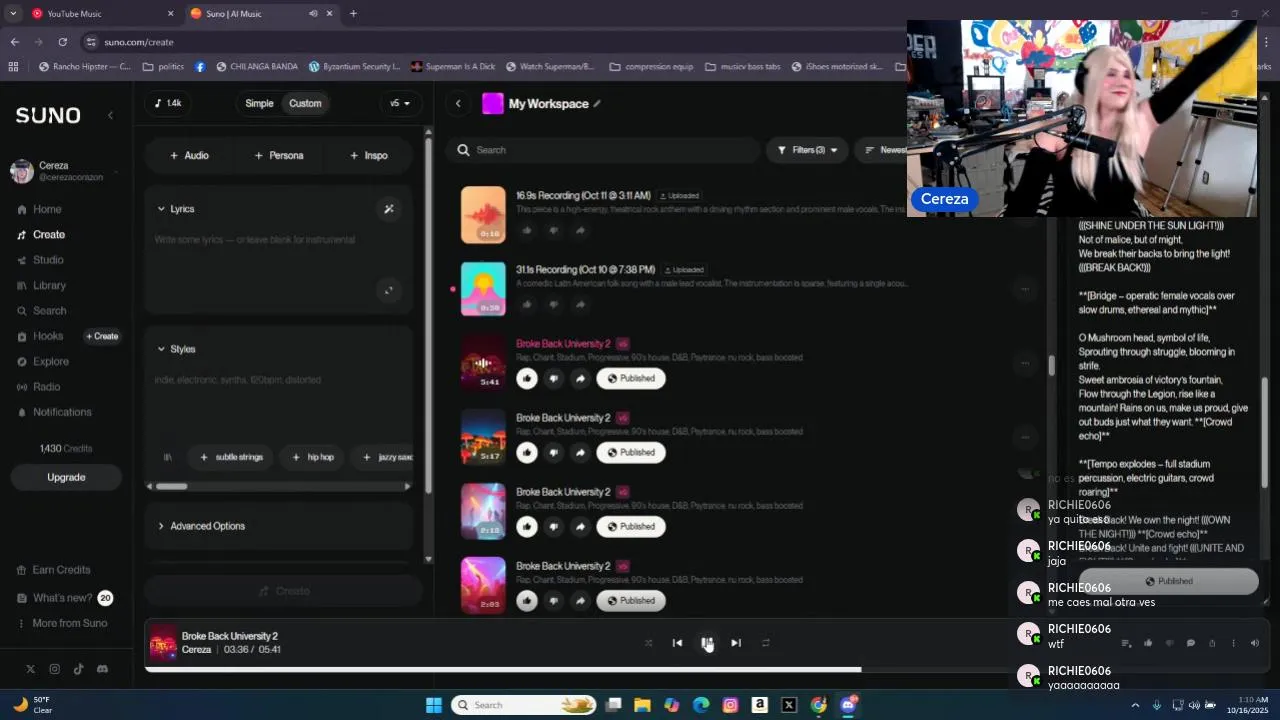Open Suno's Instagram link in sidebar

[54, 669]
